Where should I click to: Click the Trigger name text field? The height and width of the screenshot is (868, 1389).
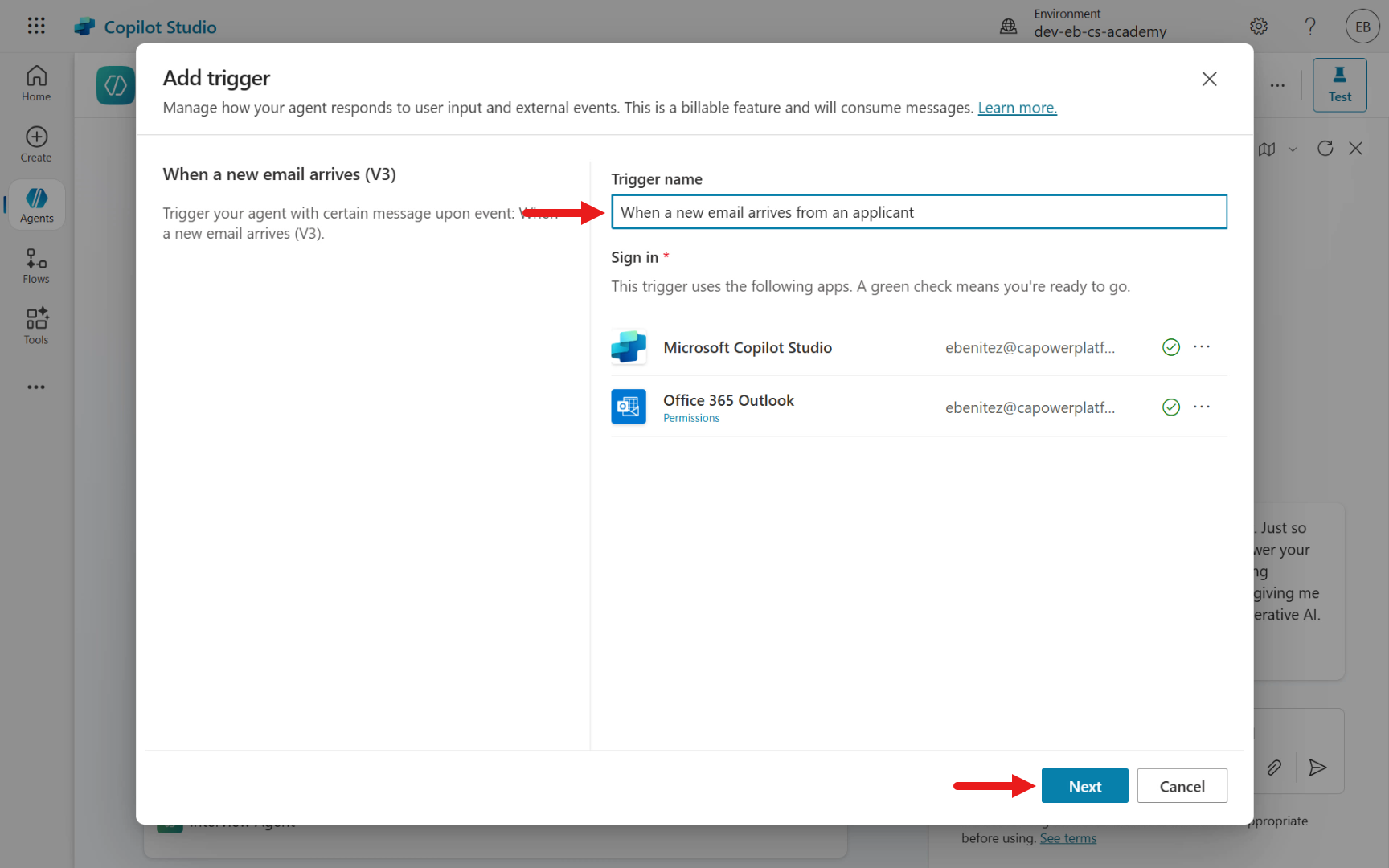pos(919,212)
